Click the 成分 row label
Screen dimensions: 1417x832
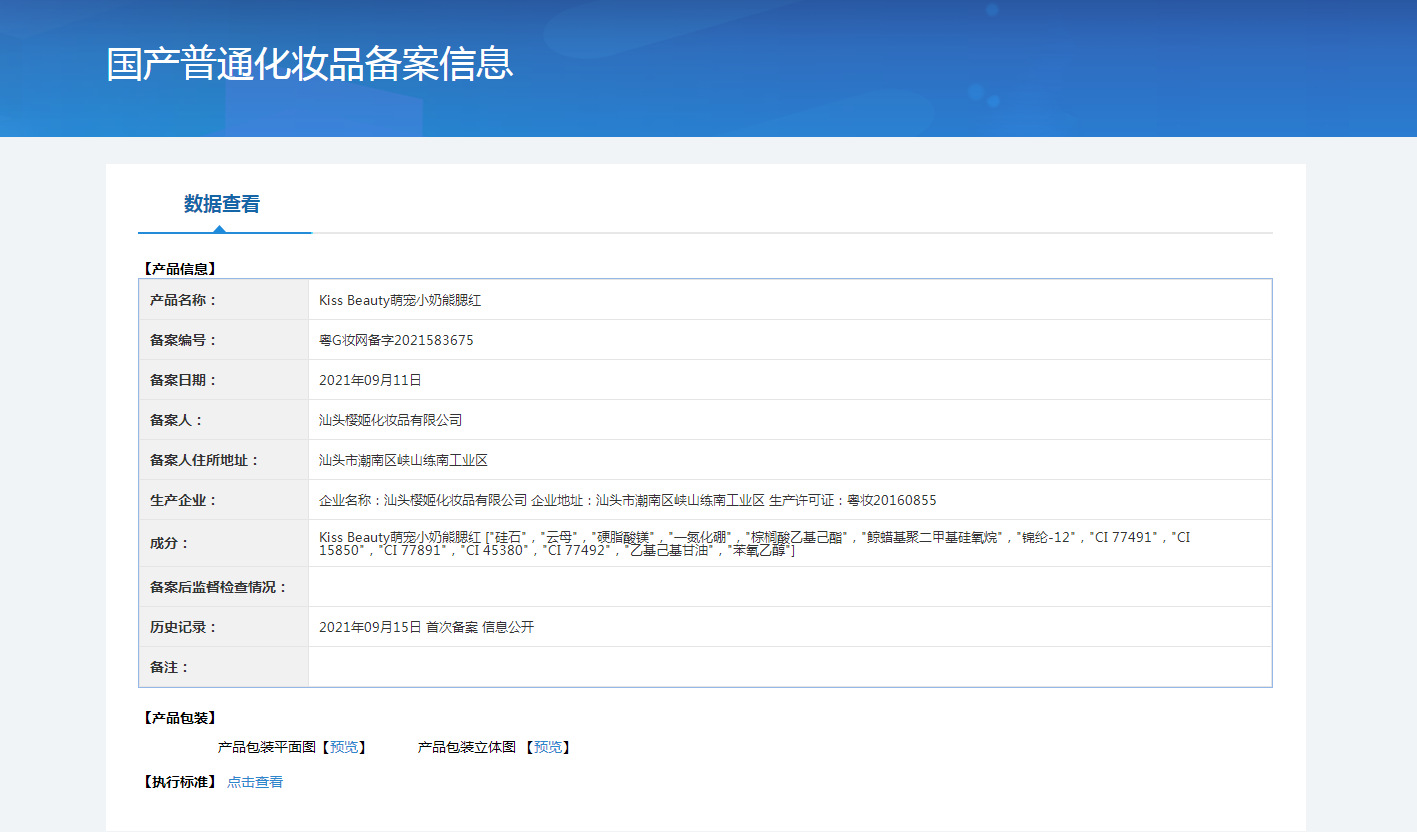(169, 544)
